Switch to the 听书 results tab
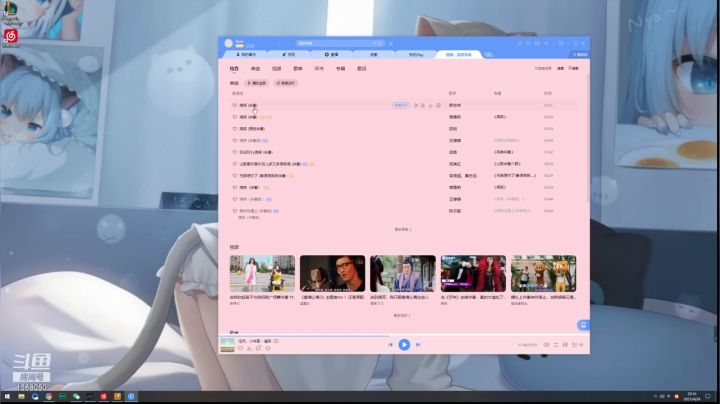The image size is (720, 404). point(319,68)
